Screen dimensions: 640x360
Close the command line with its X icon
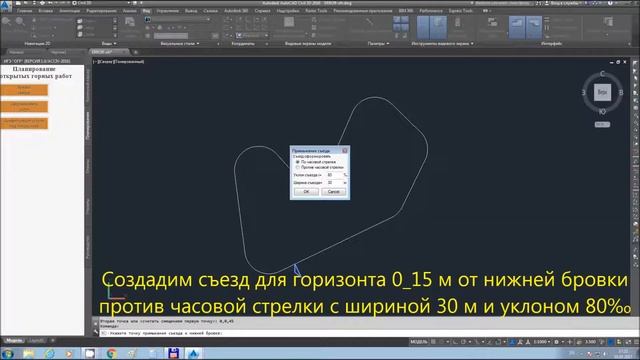tap(96, 323)
